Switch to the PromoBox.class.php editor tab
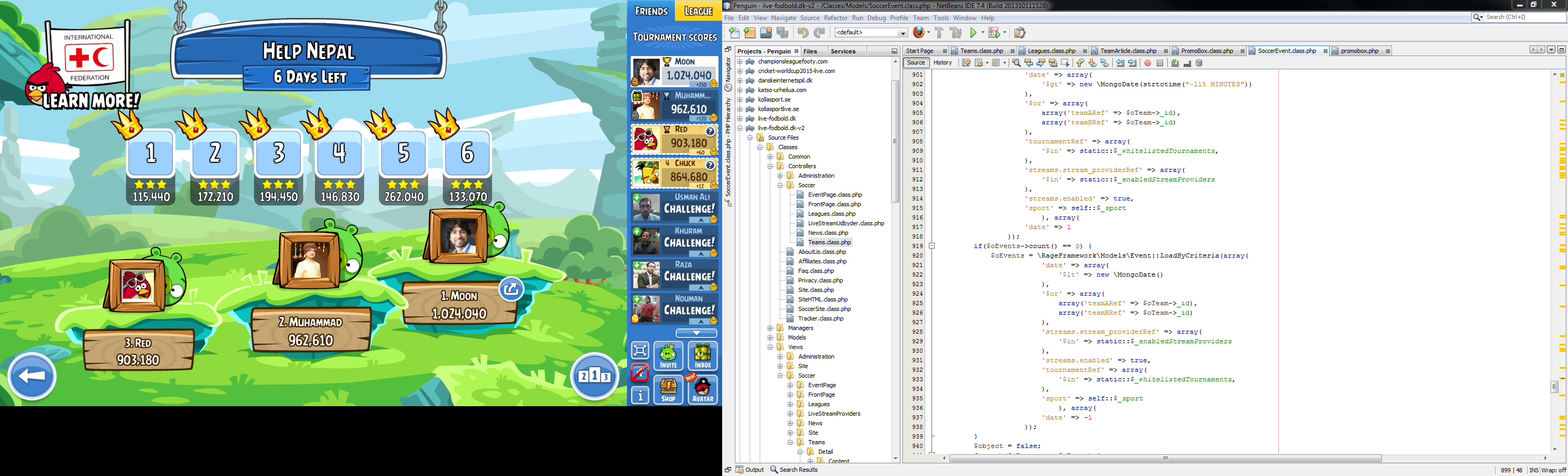Viewport: 1568px width, 476px height. point(1207,51)
